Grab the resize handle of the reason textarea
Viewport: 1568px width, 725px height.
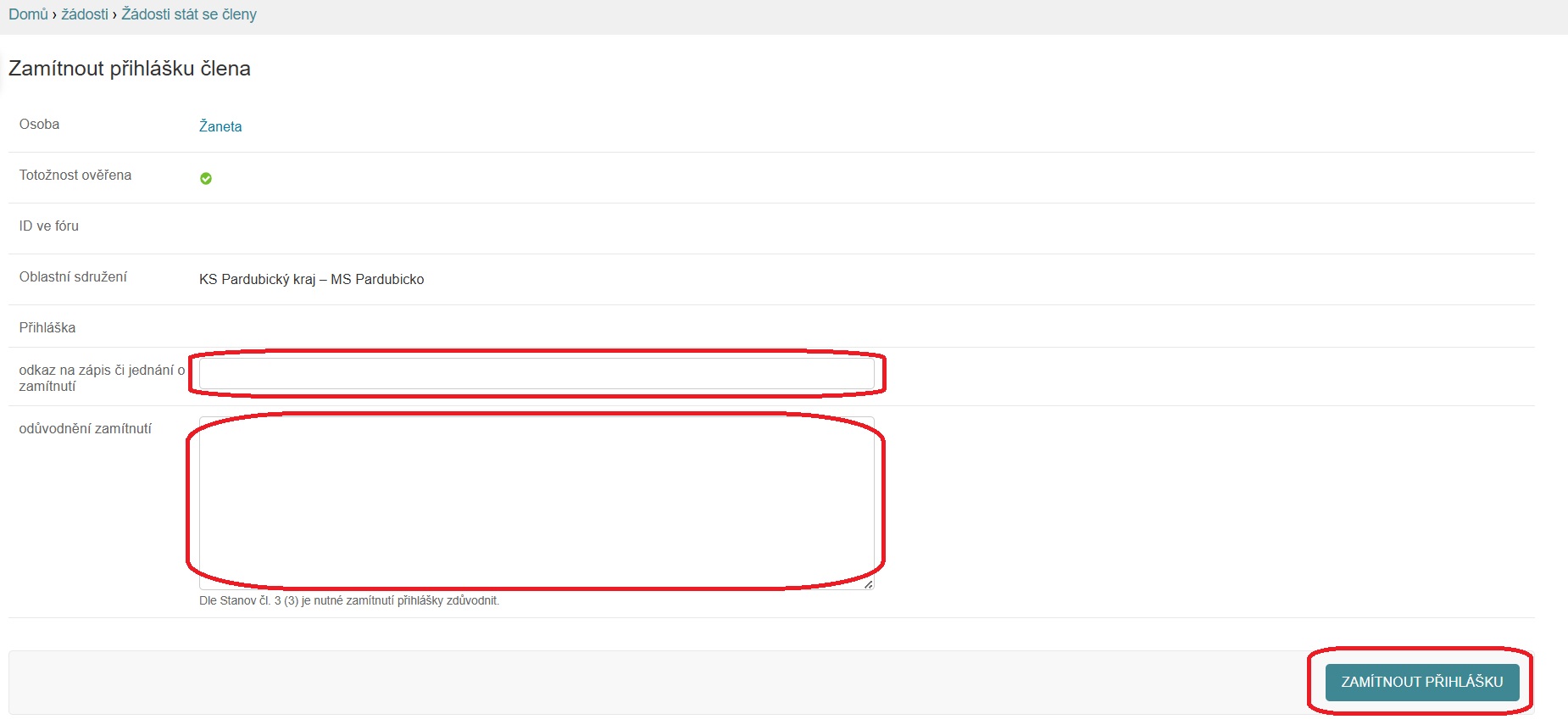(868, 584)
